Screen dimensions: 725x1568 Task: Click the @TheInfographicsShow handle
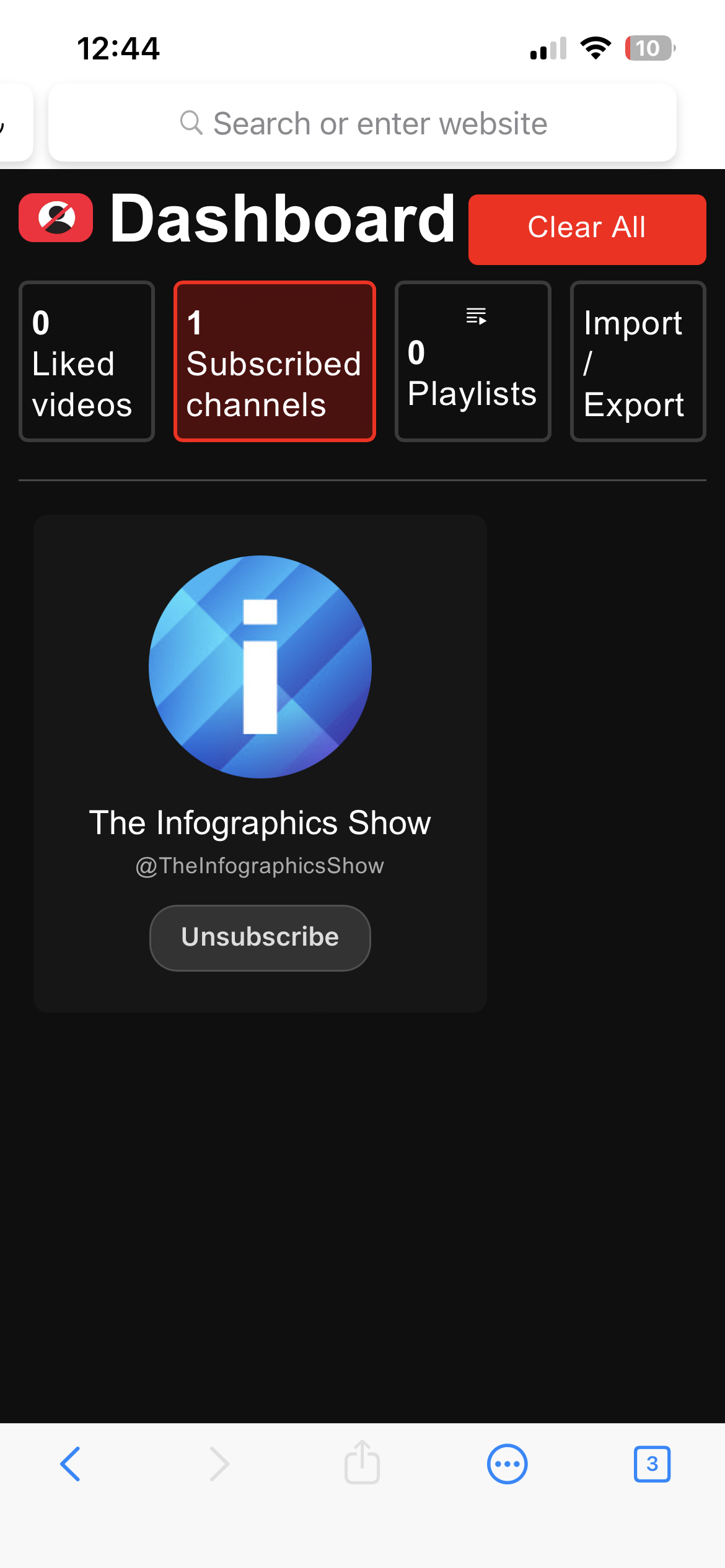[x=260, y=866]
